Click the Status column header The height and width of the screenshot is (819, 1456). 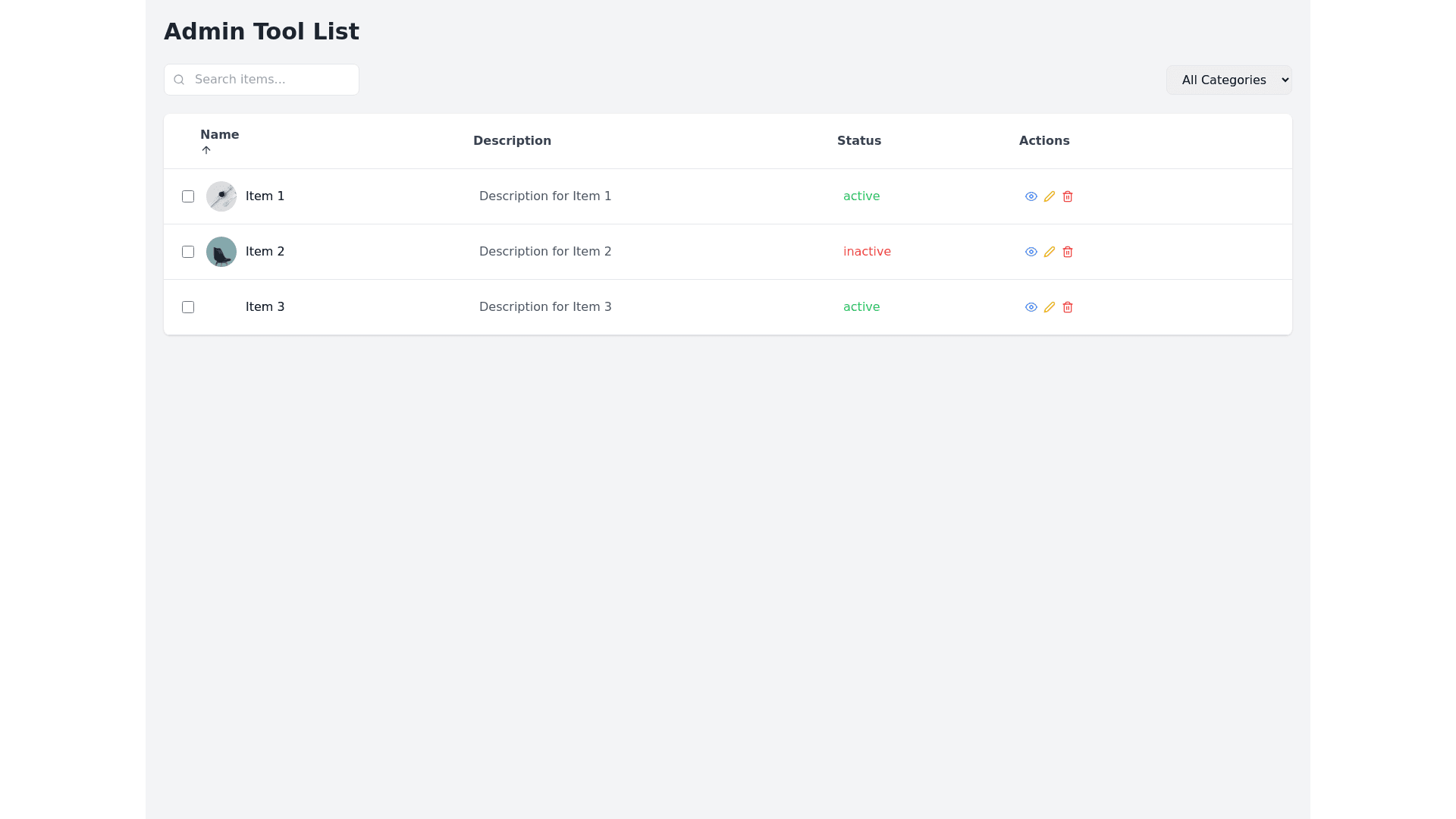(858, 140)
